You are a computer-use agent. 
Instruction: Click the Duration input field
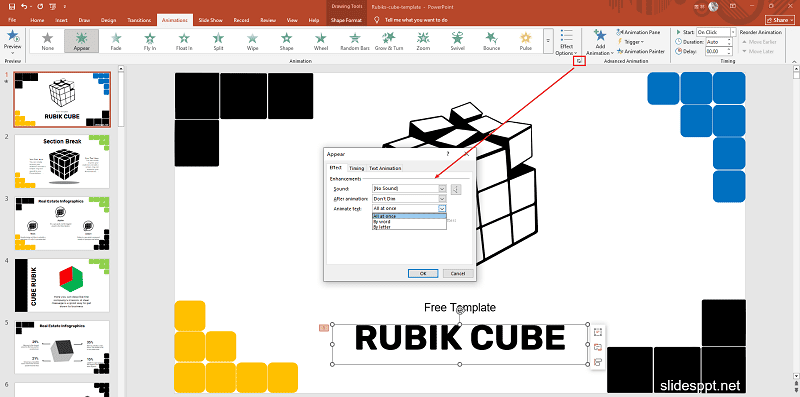tap(720, 42)
